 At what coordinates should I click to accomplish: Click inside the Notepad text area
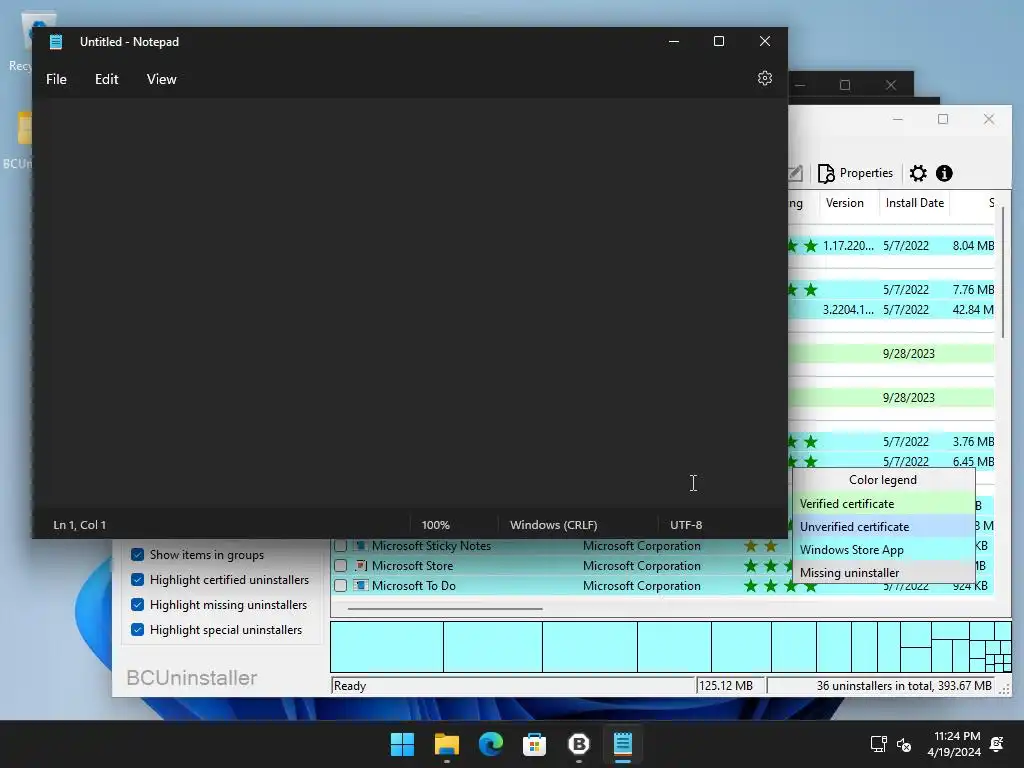coord(409,303)
